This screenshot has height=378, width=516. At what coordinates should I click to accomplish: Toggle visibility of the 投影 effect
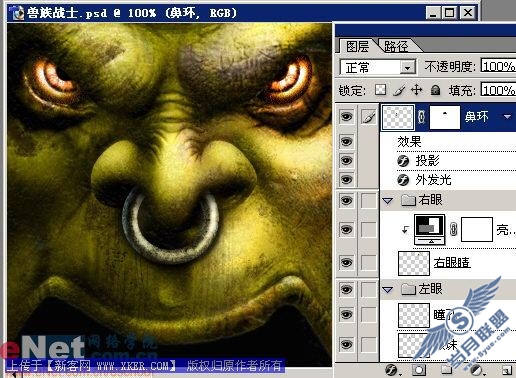point(346,161)
